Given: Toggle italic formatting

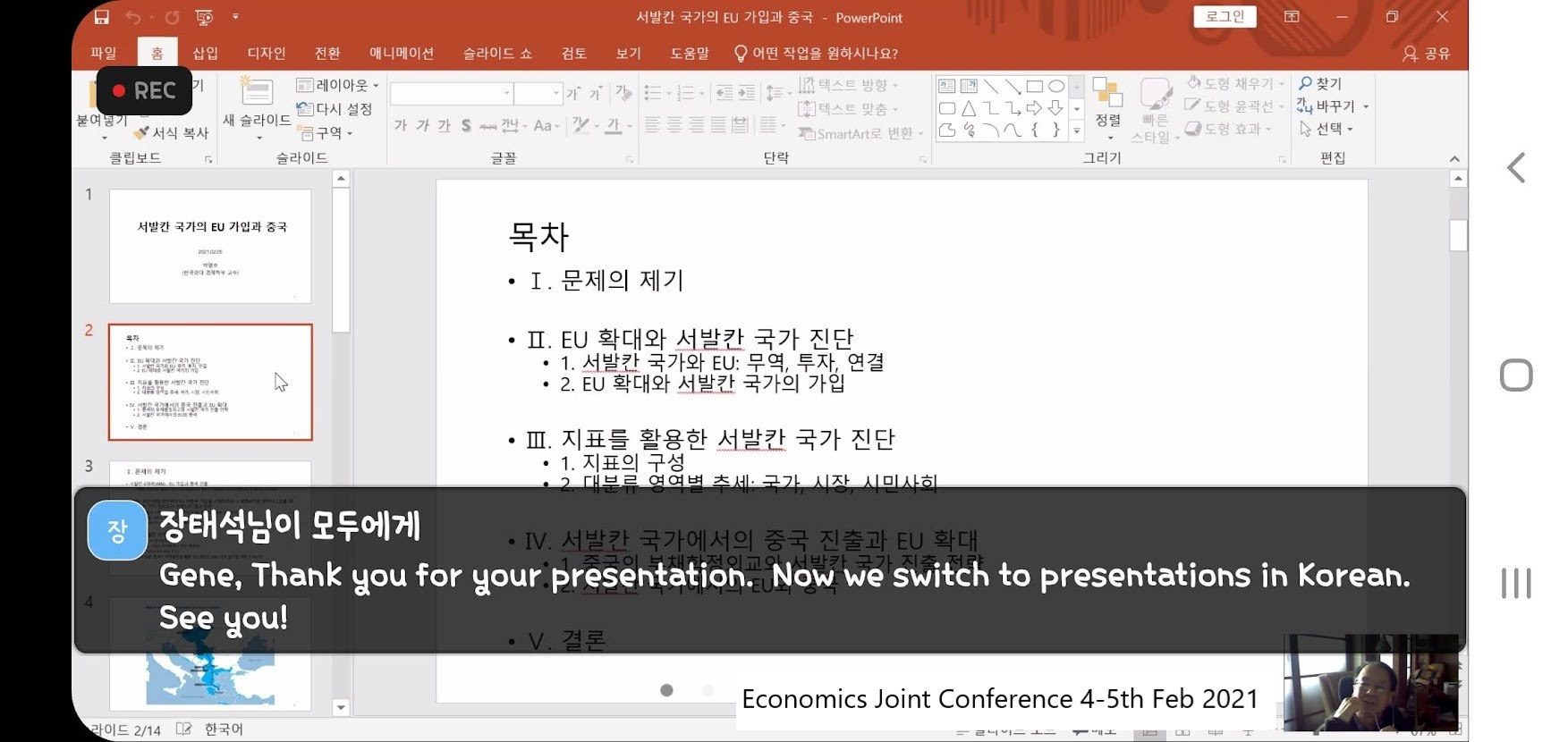Looking at the screenshot, I should coord(422,126).
